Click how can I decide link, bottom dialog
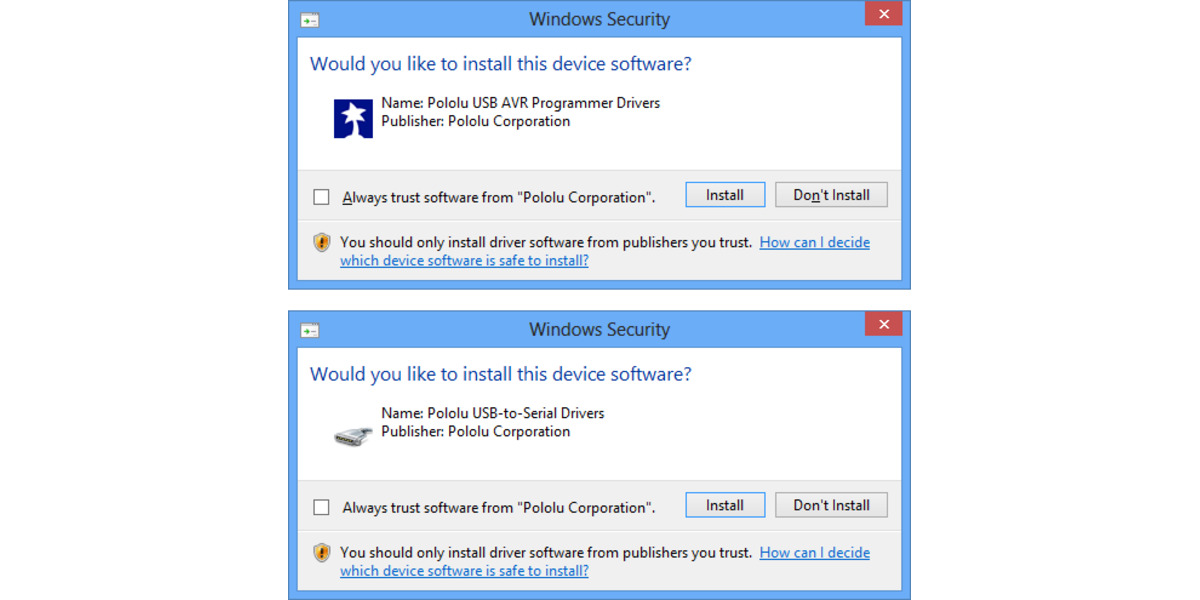Viewport: 1200px width, 600px height. click(x=814, y=552)
